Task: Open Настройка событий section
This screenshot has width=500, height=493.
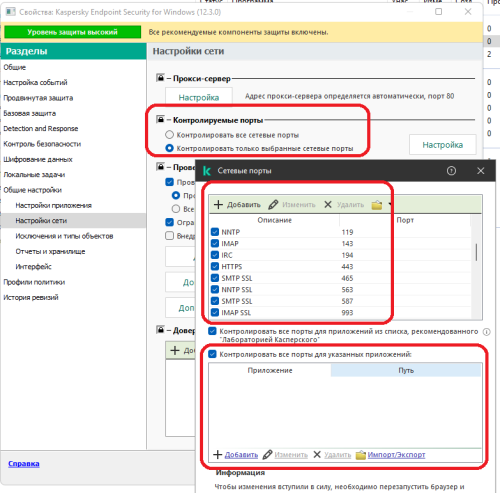Action: point(35,82)
